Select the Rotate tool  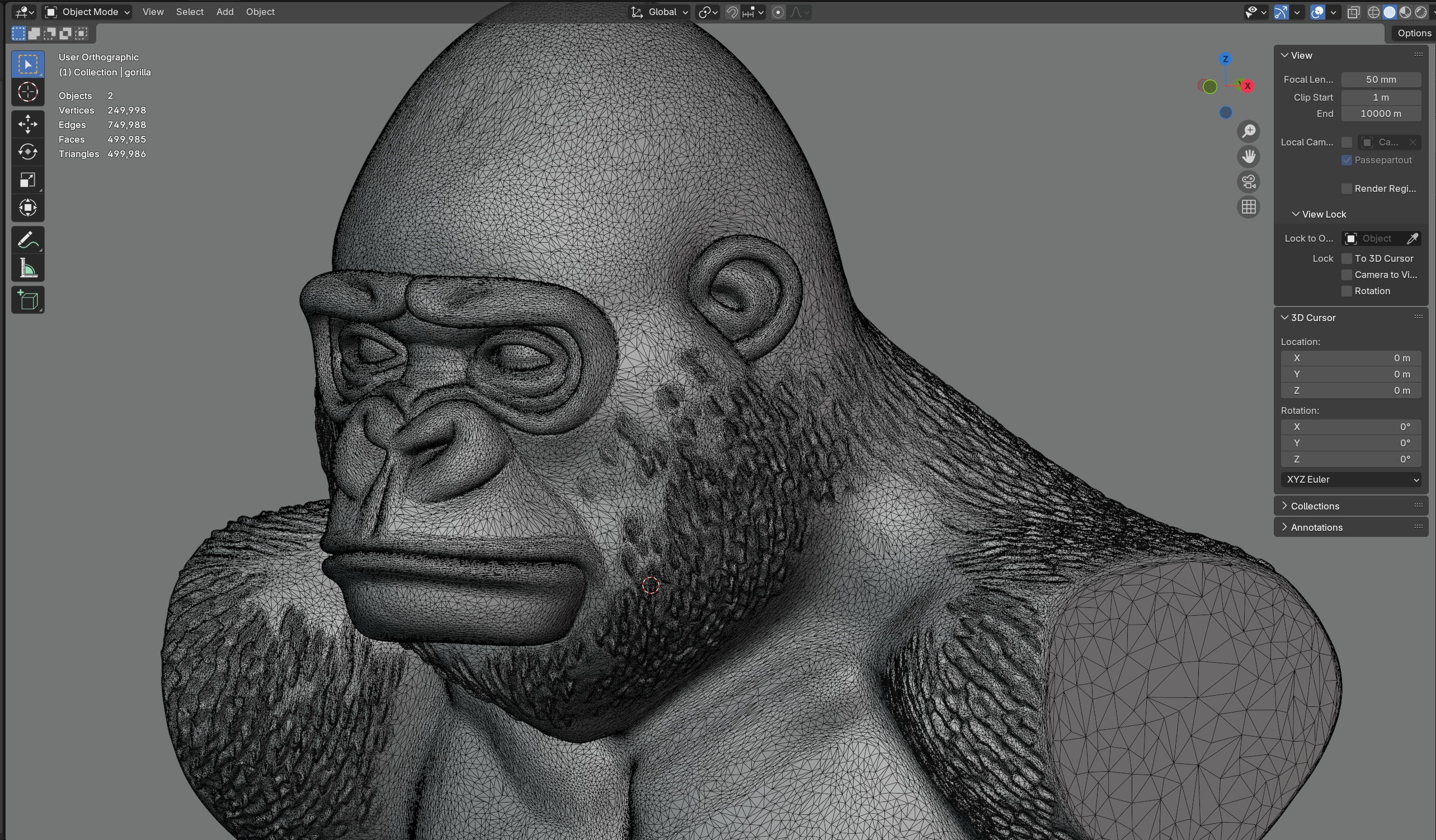click(x=27, y=152)
